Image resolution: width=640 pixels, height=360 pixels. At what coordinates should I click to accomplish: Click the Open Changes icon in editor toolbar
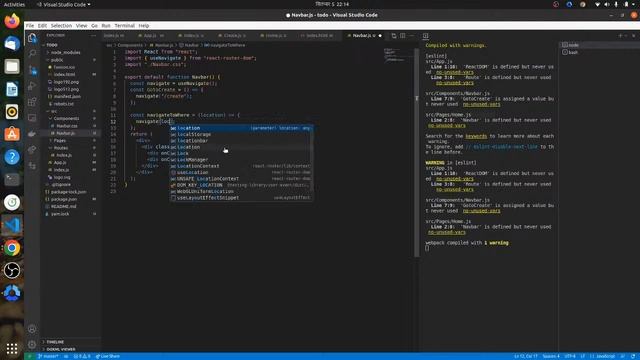click(x=394, y=36)
